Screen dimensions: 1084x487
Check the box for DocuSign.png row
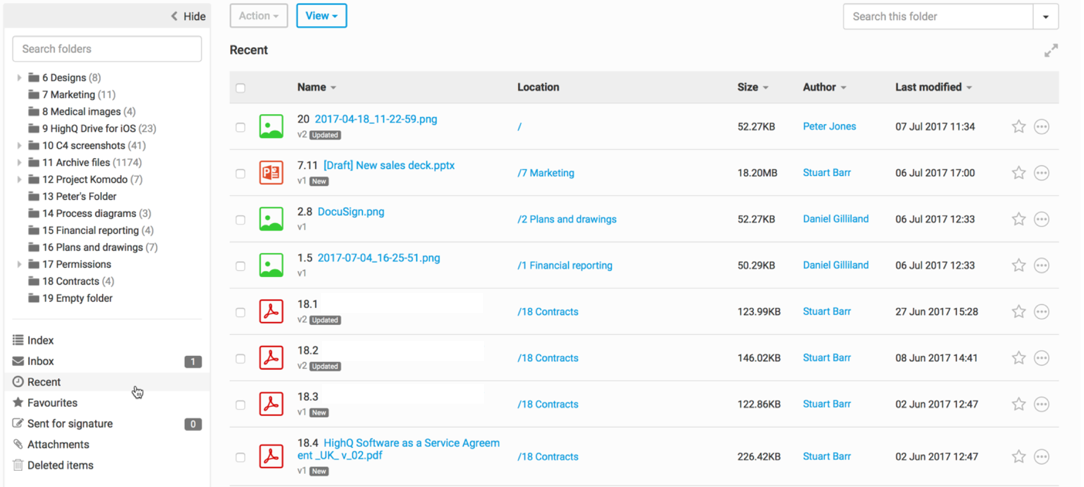240,220
